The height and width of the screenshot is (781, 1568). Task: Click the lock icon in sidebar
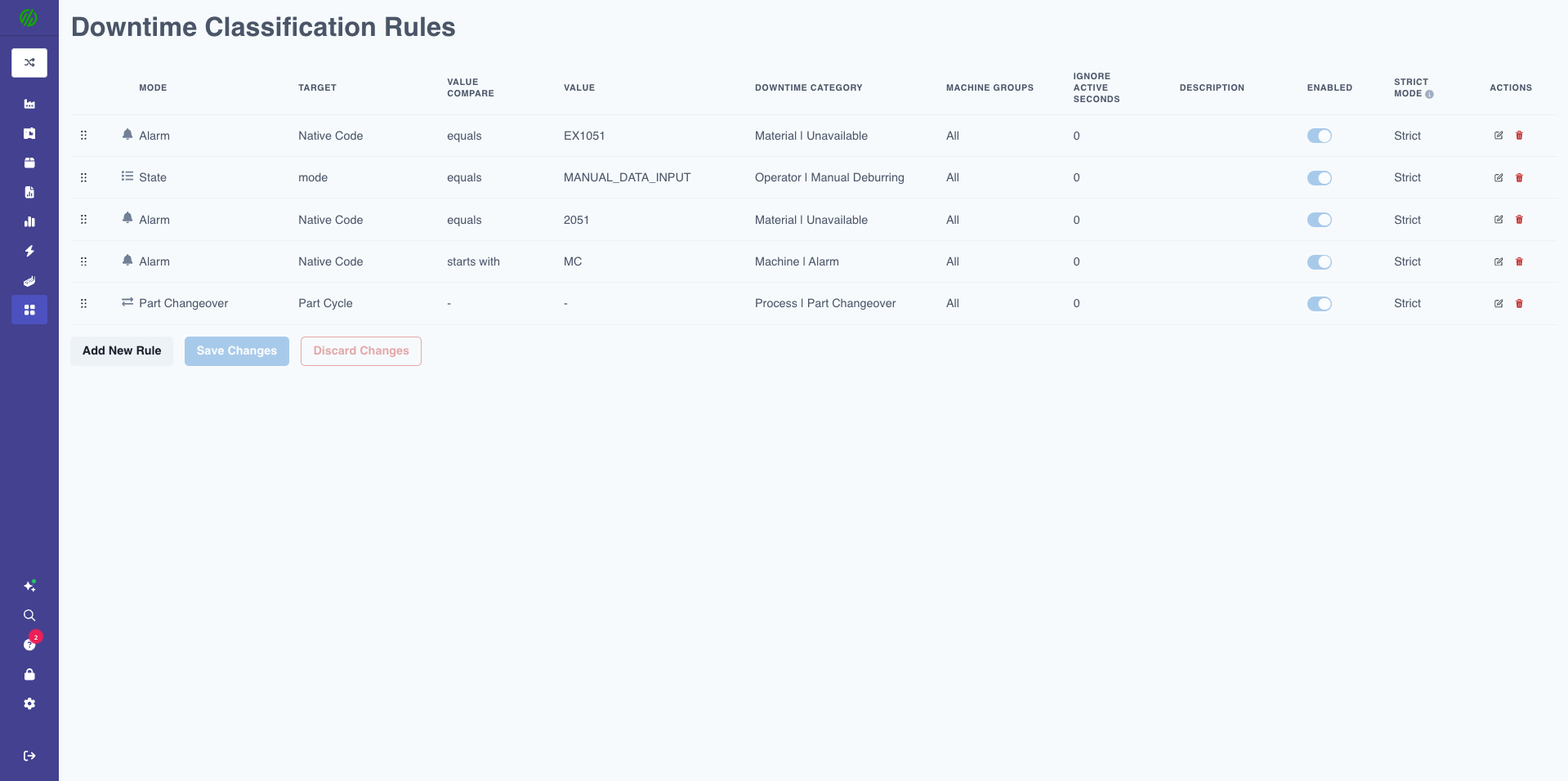click(29, 674)
